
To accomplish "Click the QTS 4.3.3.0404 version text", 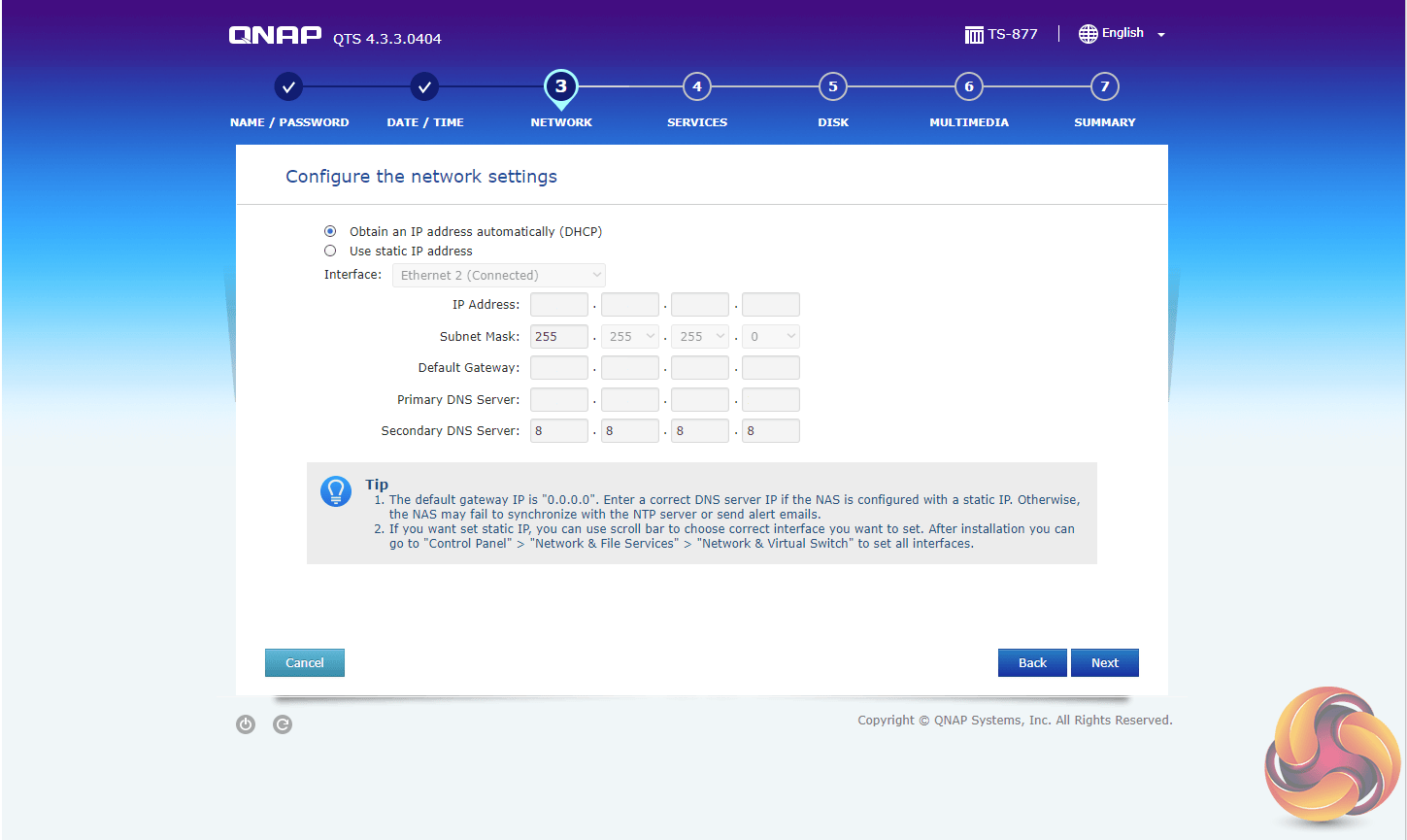I will coord(387,39).
